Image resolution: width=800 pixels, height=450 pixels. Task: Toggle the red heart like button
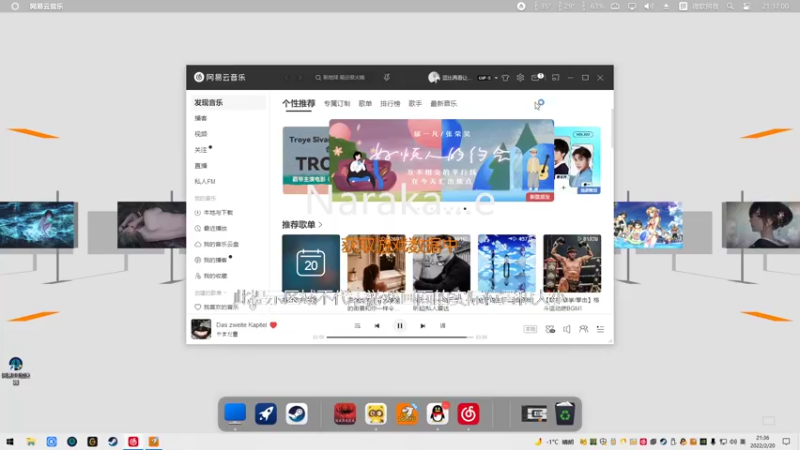[x=273, y=325]
